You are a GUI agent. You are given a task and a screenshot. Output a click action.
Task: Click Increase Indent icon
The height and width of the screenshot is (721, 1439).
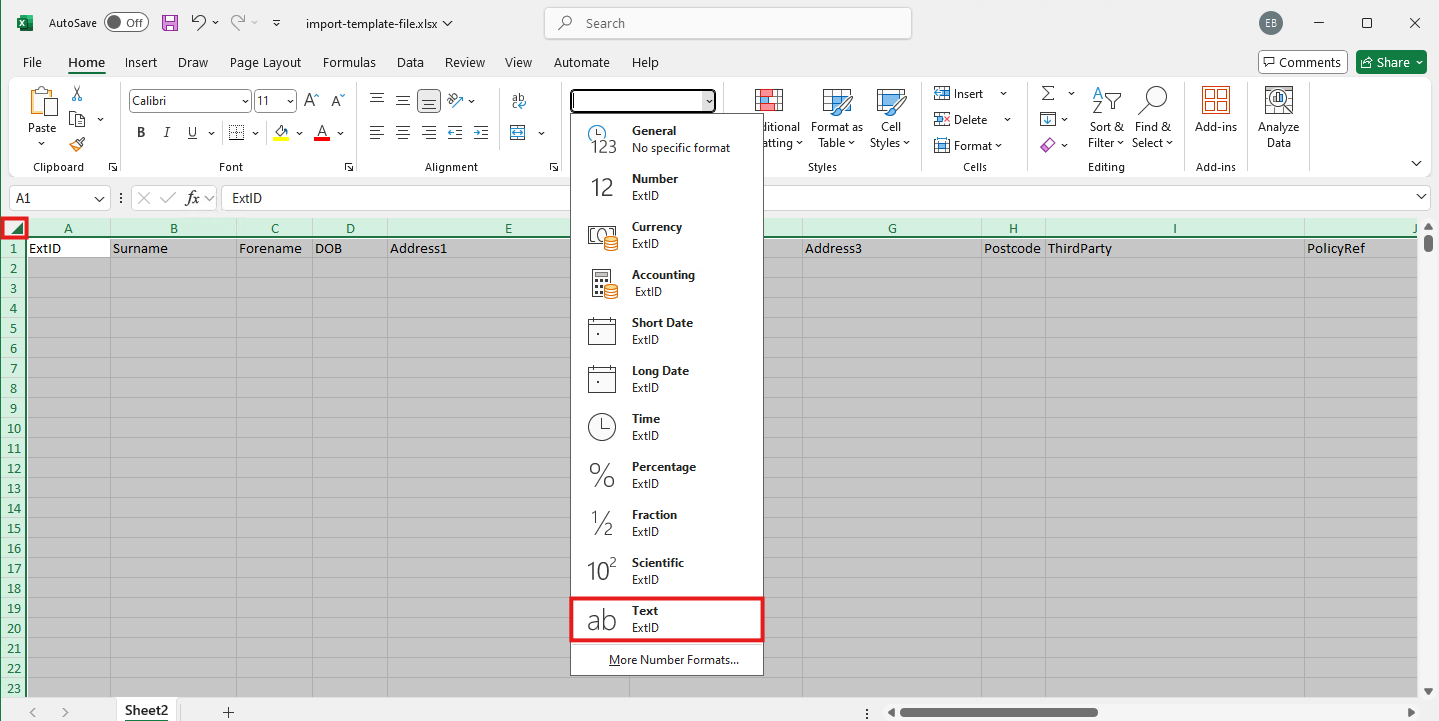[481, 132]
